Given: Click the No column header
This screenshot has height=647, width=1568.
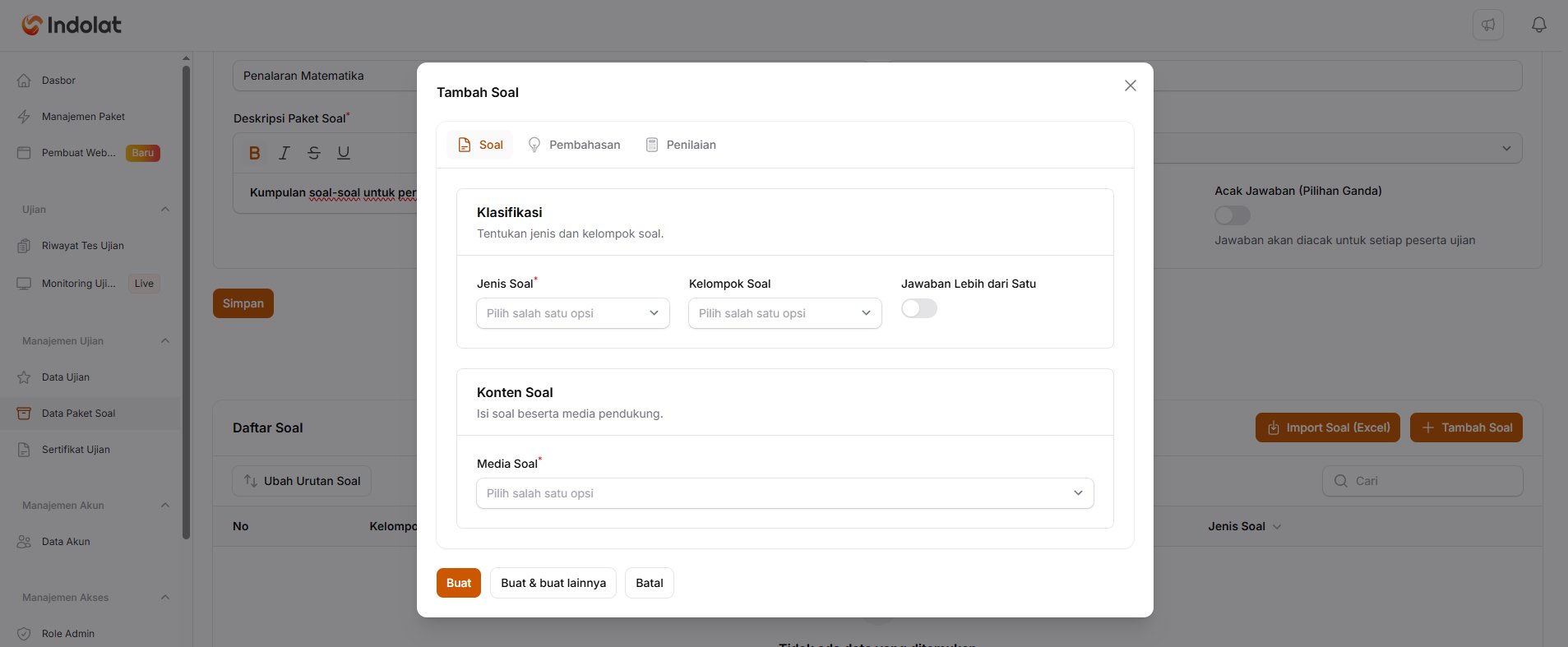Looking at the screenshot, I should [x=241, y=526].
